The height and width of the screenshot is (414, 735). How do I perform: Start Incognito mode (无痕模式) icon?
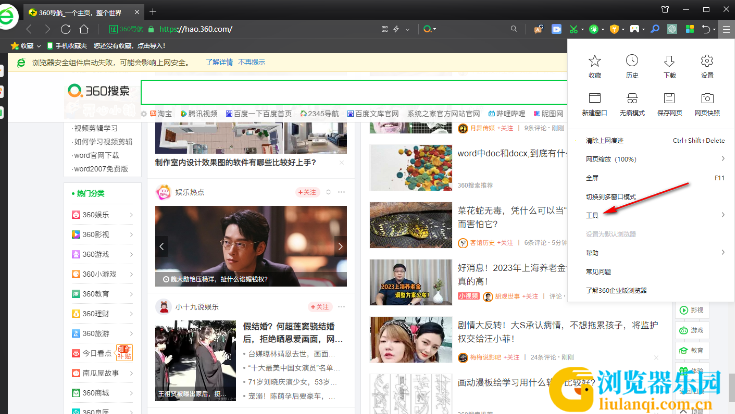pos(632,98)
